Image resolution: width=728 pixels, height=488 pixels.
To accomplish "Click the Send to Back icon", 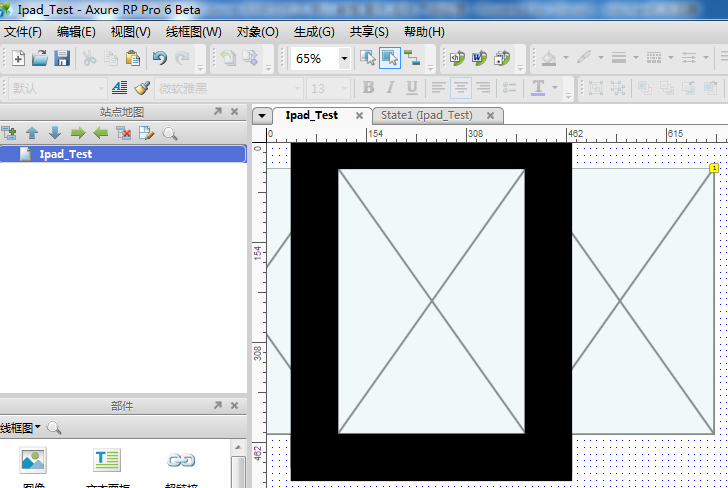I will 667,87.
